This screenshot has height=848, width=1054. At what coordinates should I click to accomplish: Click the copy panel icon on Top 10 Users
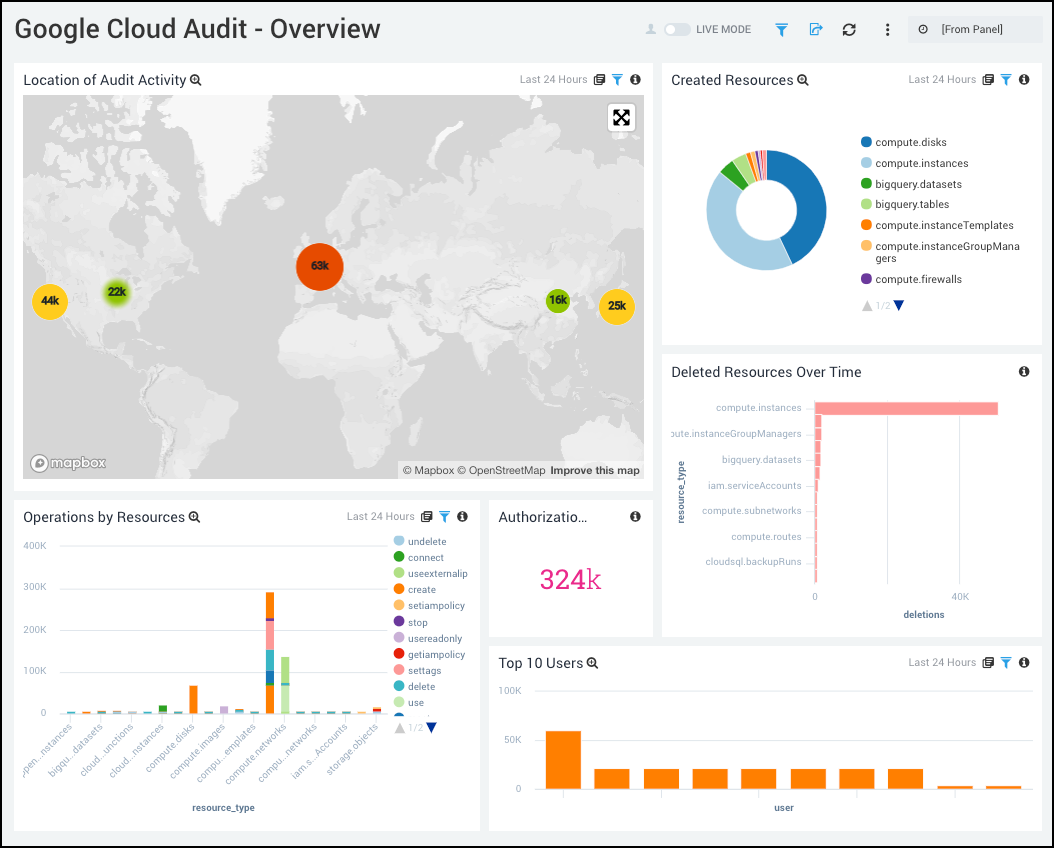coord(988,662)
